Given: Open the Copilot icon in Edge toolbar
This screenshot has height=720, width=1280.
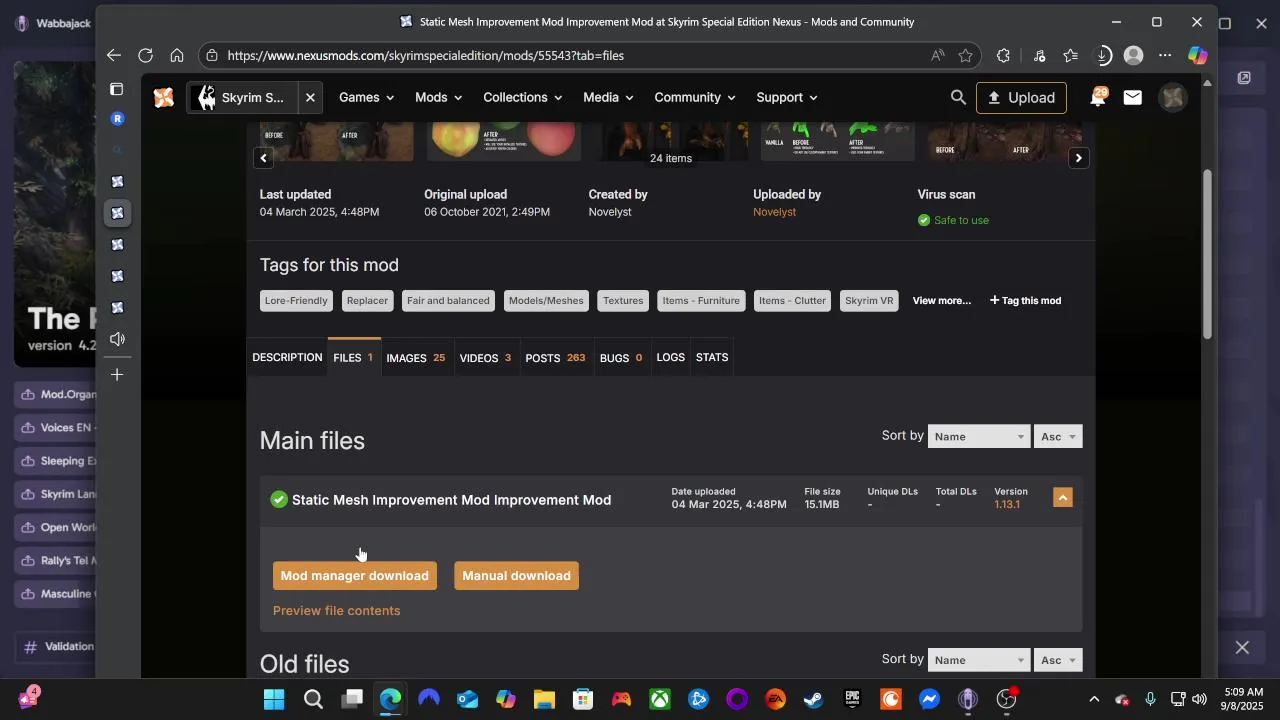Looking at the screenshot, I should pyautogui.click(x=1198, y=56).
